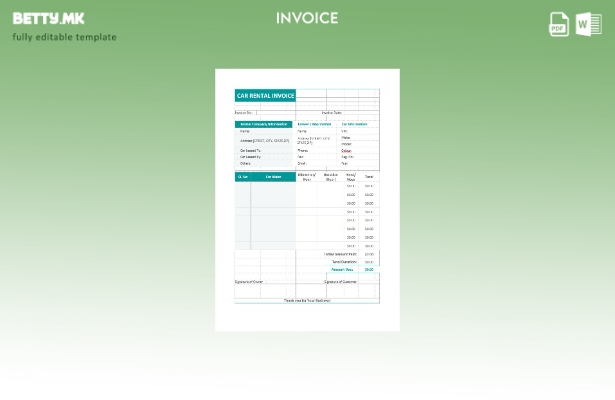Click the BETTY.MK logo
The image size is (615, 400).
(x=48, y=18)
